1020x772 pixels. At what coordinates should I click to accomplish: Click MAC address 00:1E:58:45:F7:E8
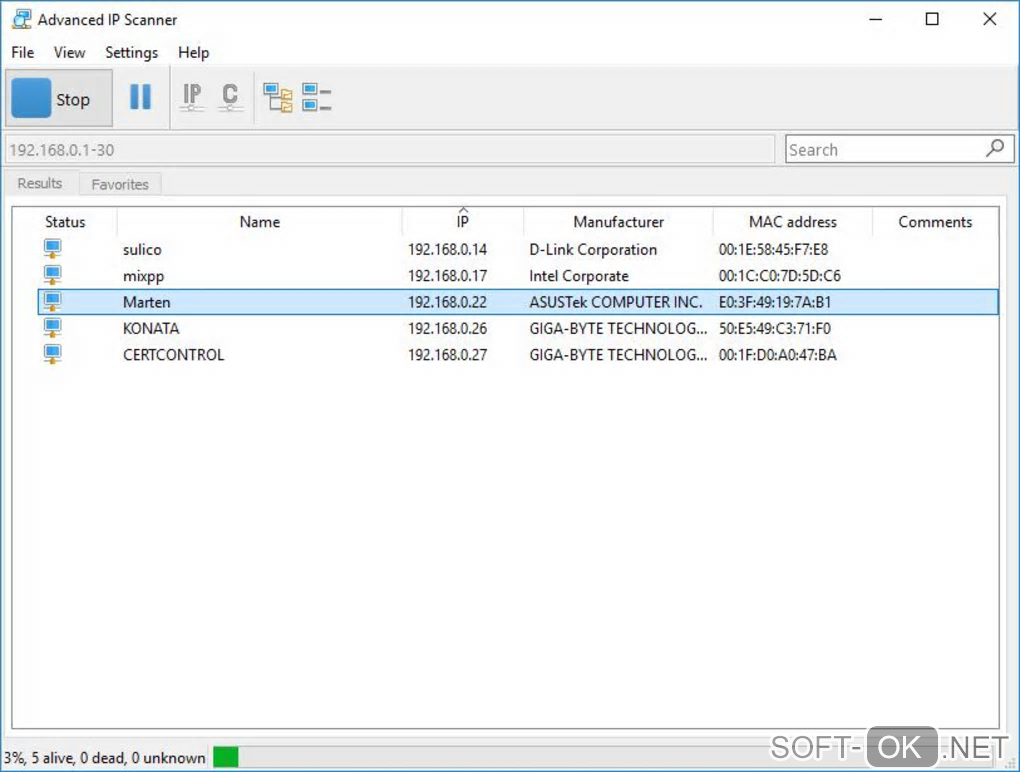773,250
